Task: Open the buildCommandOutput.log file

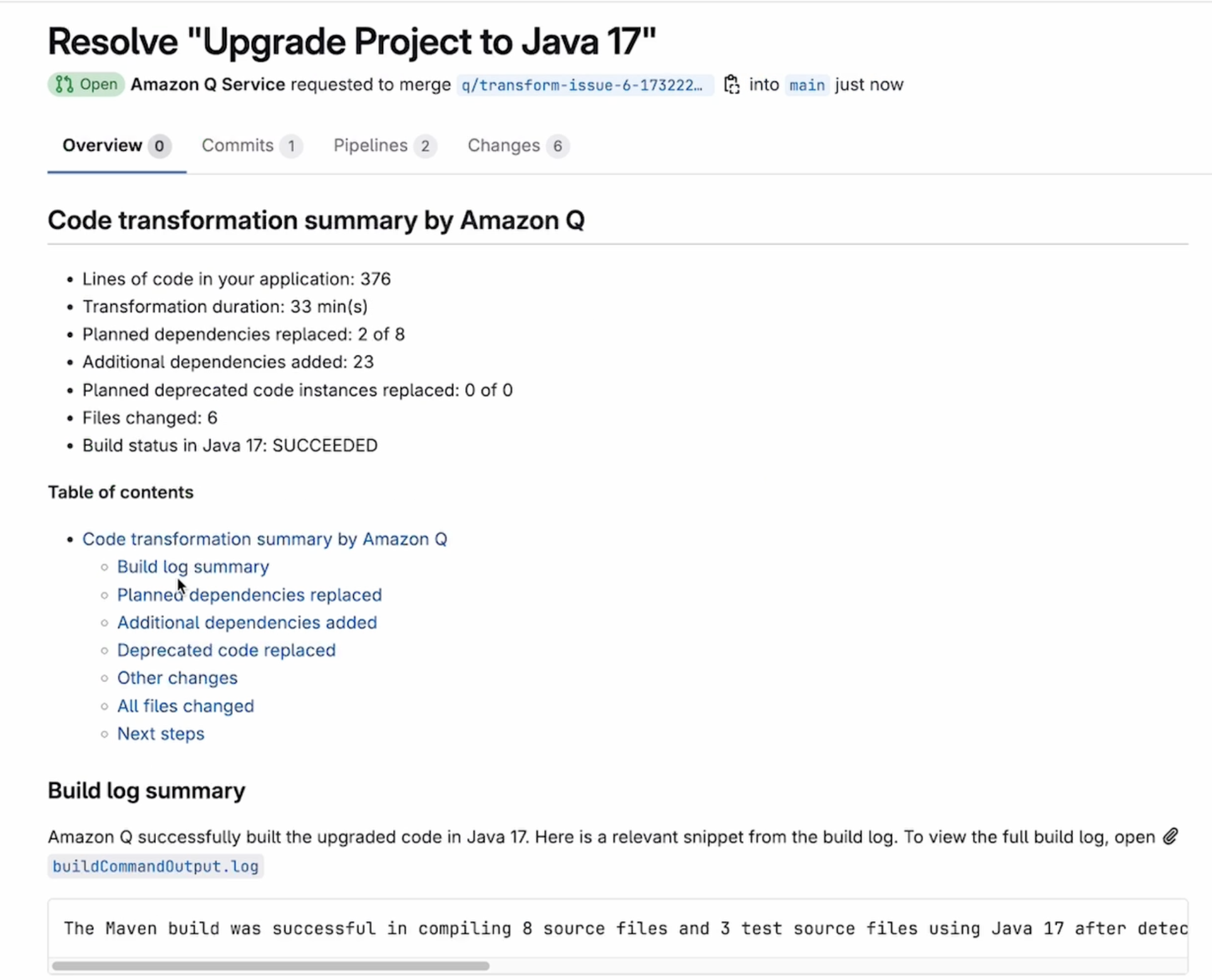Action: [x=155, y=866]
